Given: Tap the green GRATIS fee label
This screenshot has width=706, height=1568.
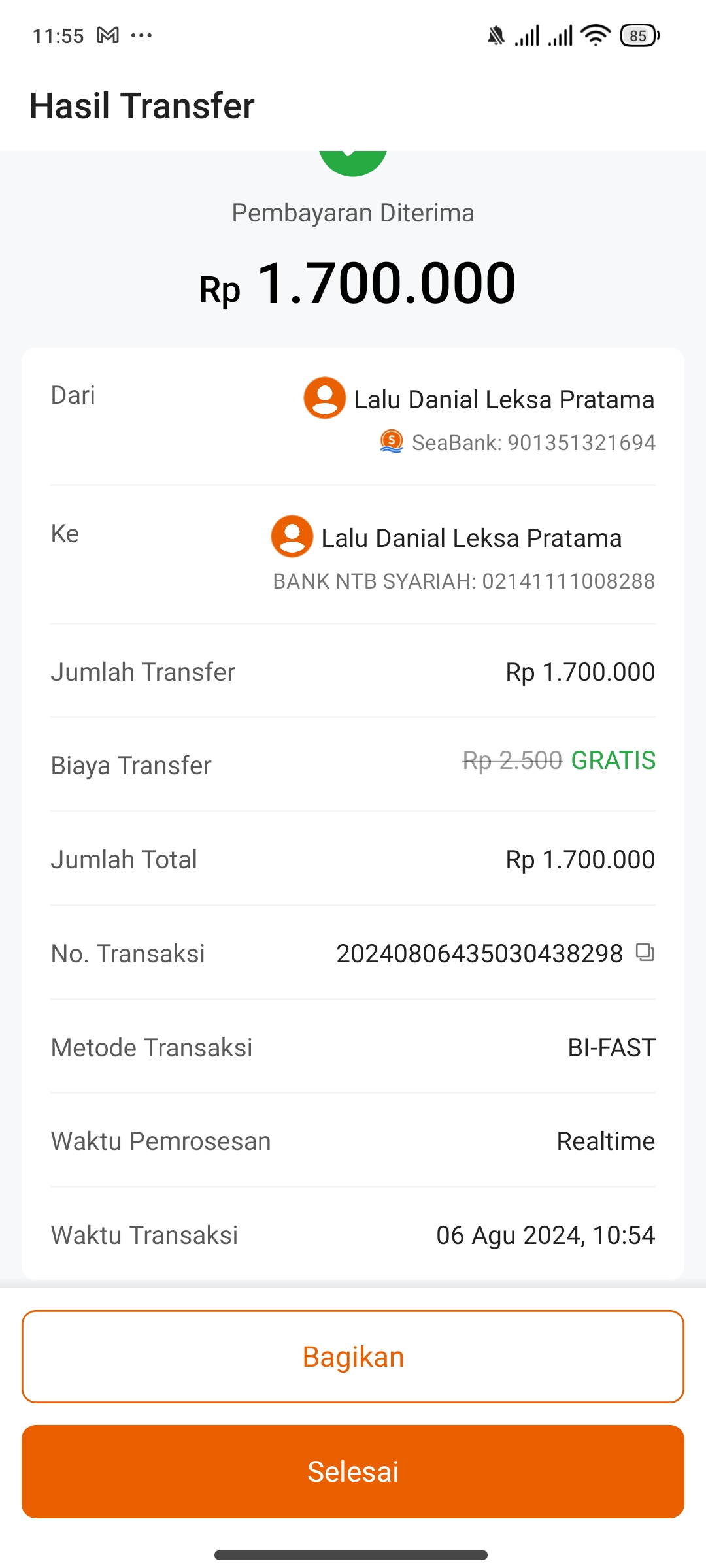Looking at the screenshot, I should [613, 760].
